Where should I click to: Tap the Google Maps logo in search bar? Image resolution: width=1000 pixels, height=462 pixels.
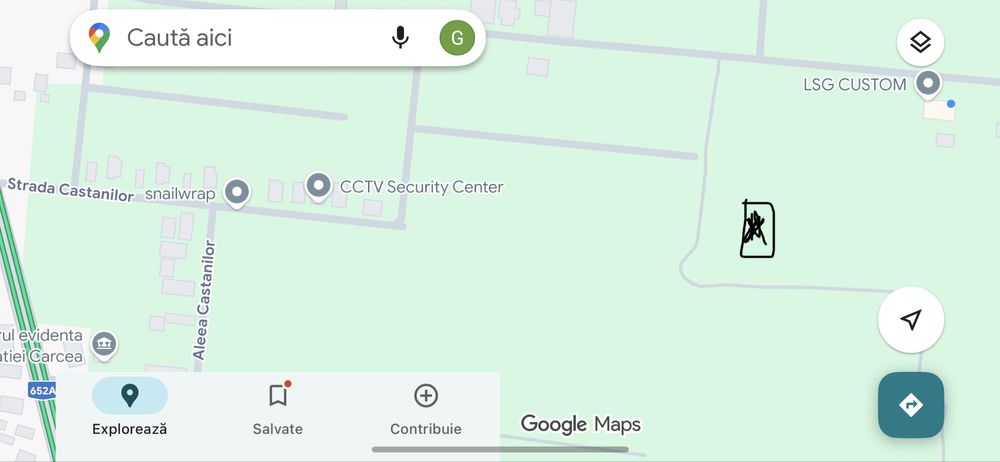pyautogui.click(x=99, y=38)
